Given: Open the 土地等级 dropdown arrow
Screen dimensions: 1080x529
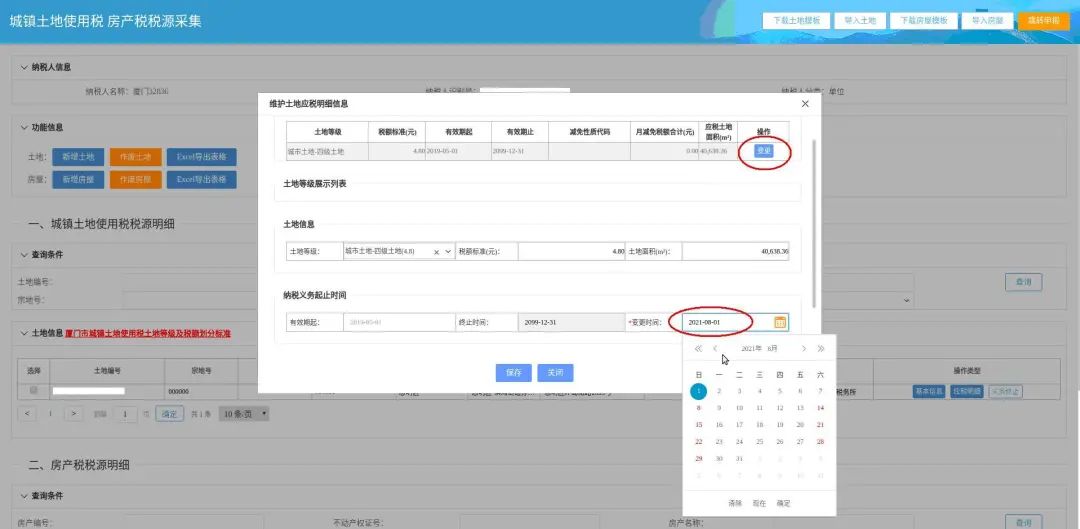Looking at the screenshot, I should (448, 252).
